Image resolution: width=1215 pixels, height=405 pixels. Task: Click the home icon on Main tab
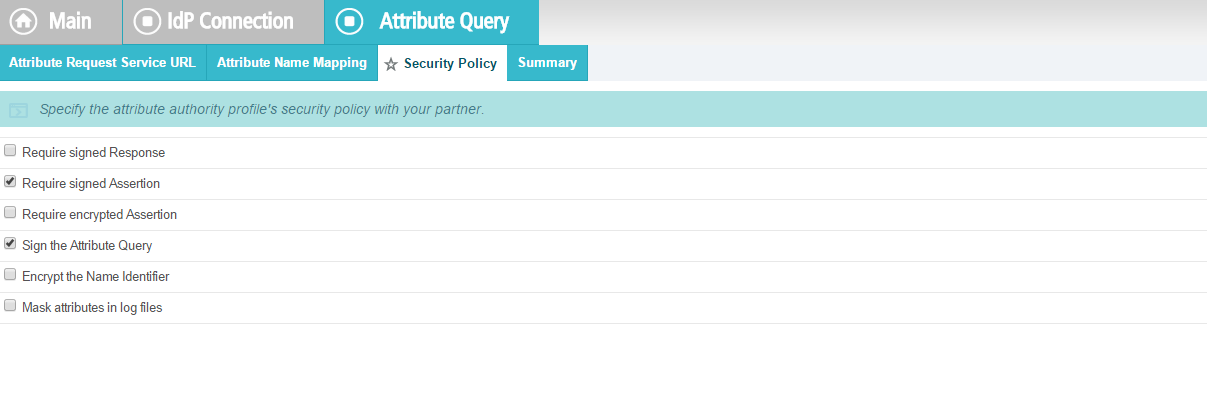24,21
